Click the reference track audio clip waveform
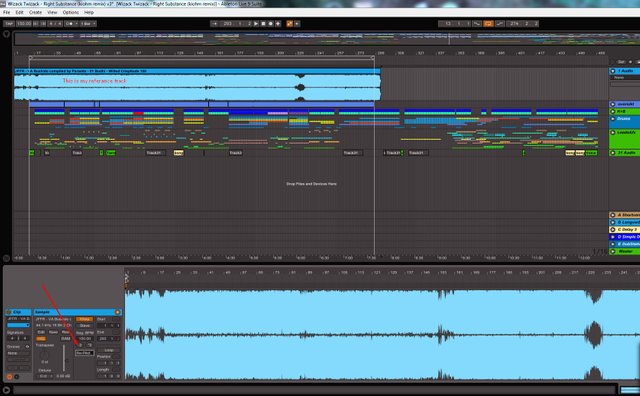Screen dimensions: 640x396 pos(197,87)
